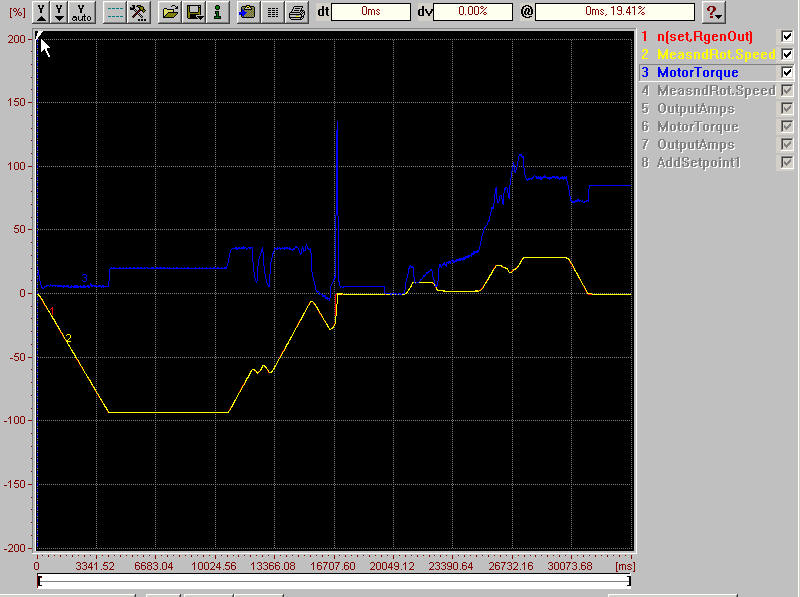Show trace information via green i icon
This screenshot has width=800, height=597.
[218, 12]
